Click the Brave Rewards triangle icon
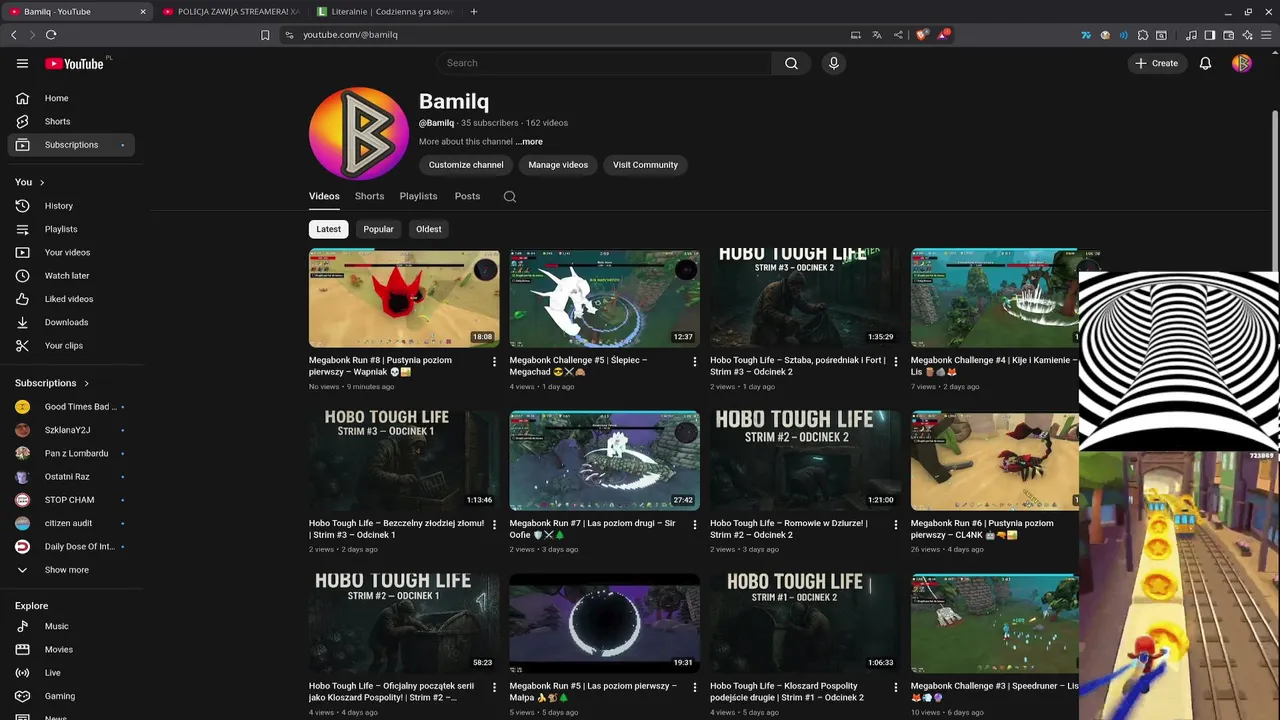Image resolution: width=1280 pixels, height=720 pixels. pos(943,35)
